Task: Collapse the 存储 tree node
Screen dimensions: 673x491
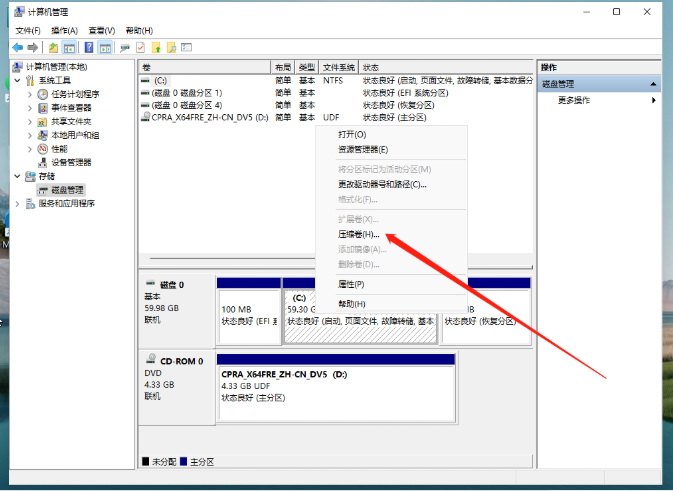Action: pyautogui.click(x=18, y=176)
